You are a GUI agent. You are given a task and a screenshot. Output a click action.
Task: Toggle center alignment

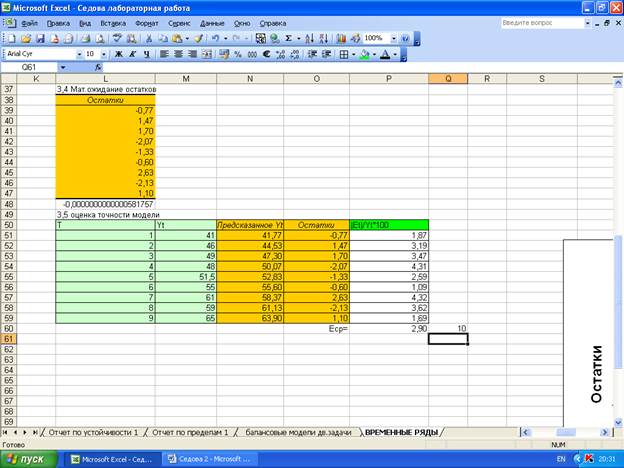coord(178,54)
